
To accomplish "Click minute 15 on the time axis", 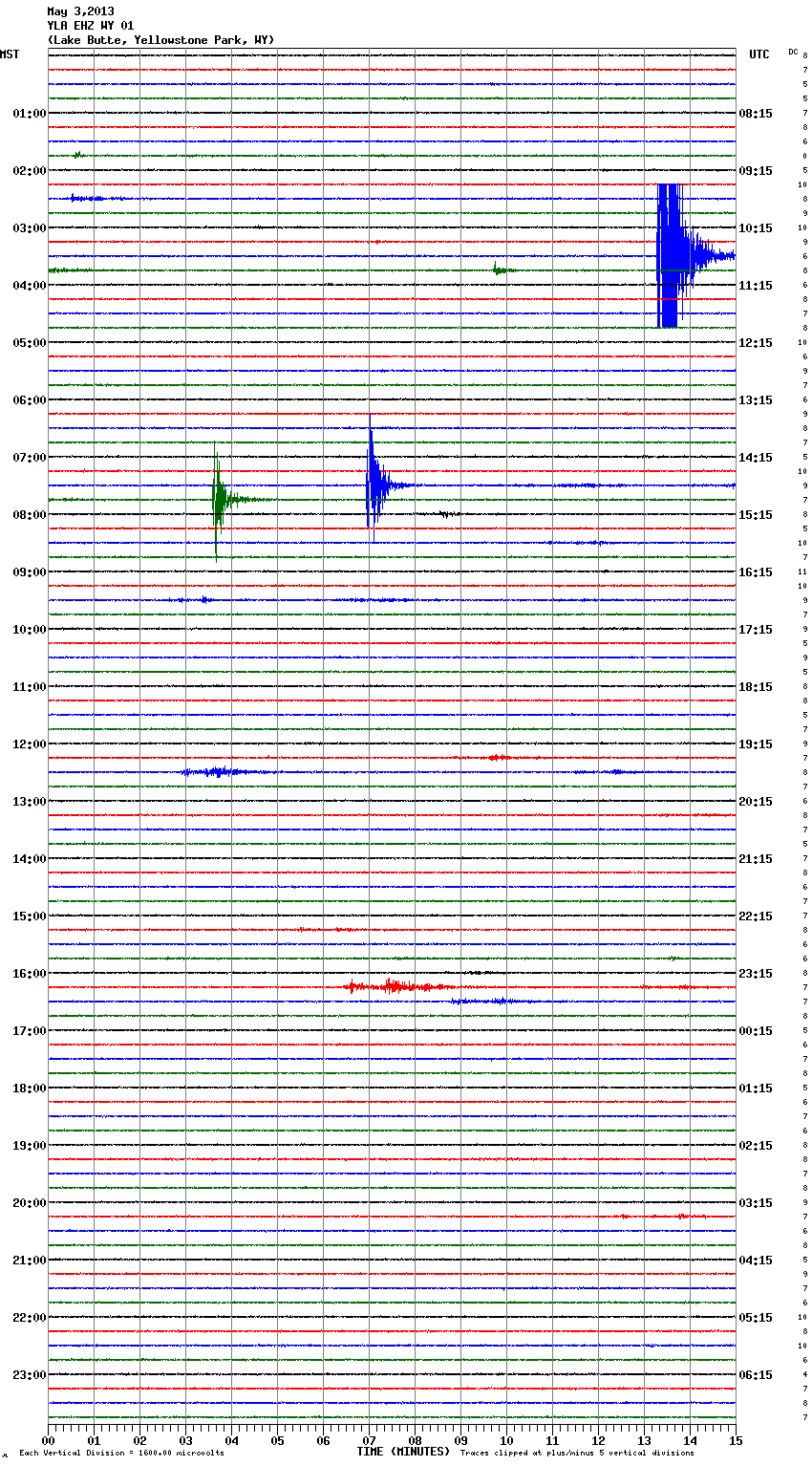I will point(736,1441).
